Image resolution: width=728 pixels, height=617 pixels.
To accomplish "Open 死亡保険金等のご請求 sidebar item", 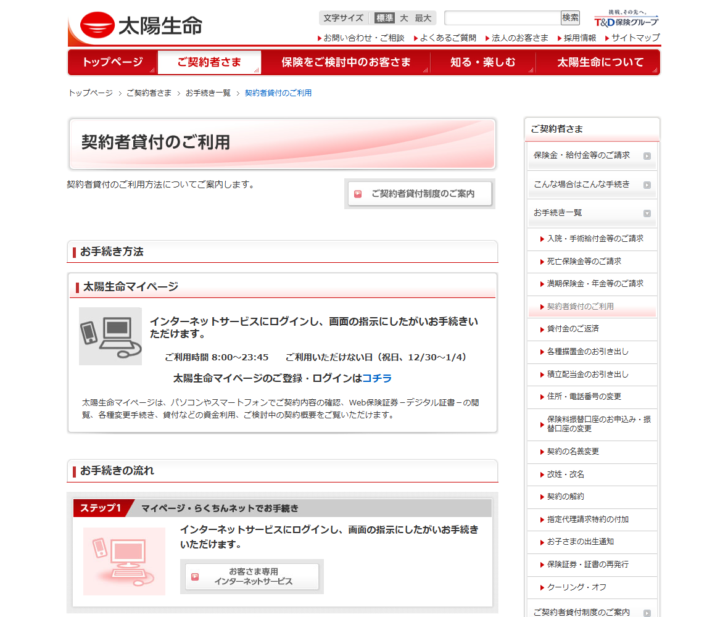I will click(592, 261).
